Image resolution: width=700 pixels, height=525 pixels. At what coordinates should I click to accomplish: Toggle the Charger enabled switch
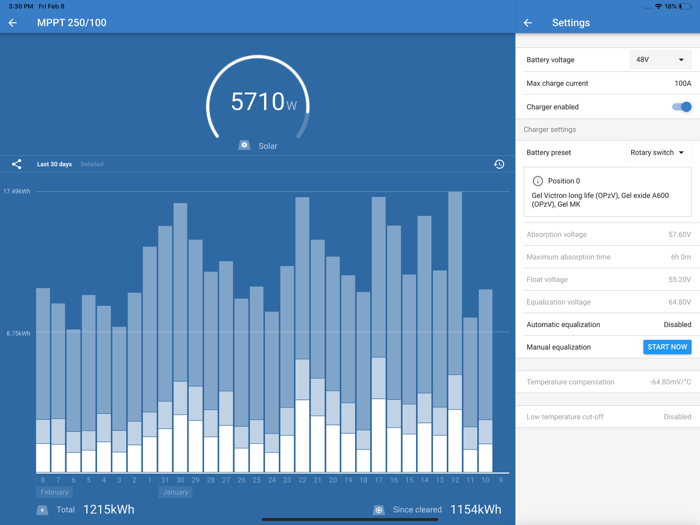tap(682, 107)
